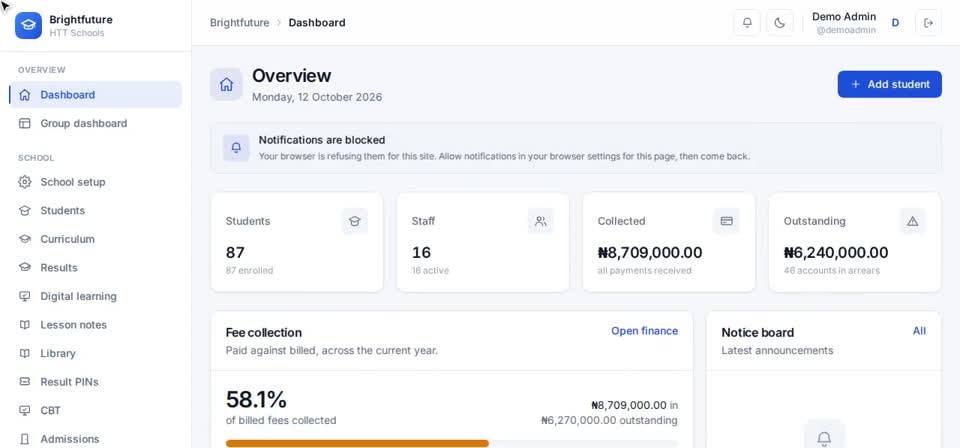960x448 pixels.
Task: Open Result PINs menu item
Action: pyautogui.click(x=96, y=382)
